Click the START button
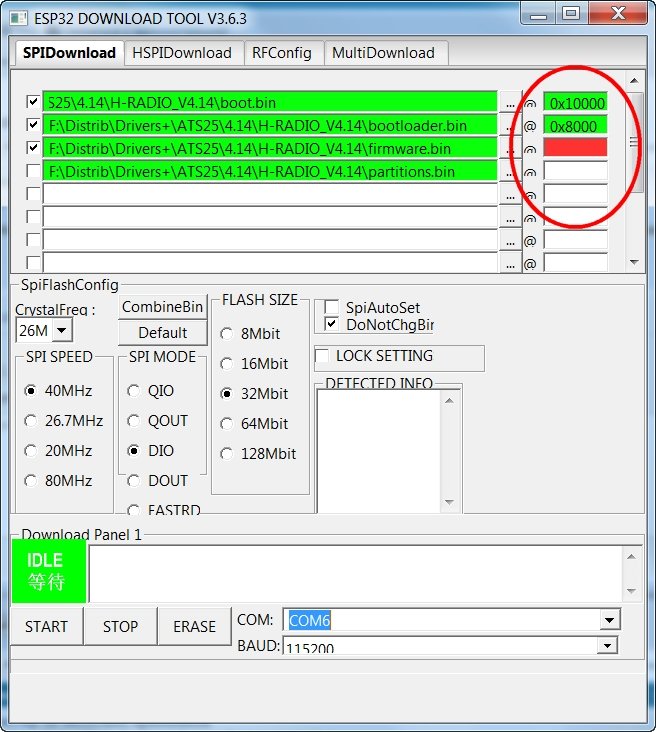656x732 pixels. pos(46,626)
